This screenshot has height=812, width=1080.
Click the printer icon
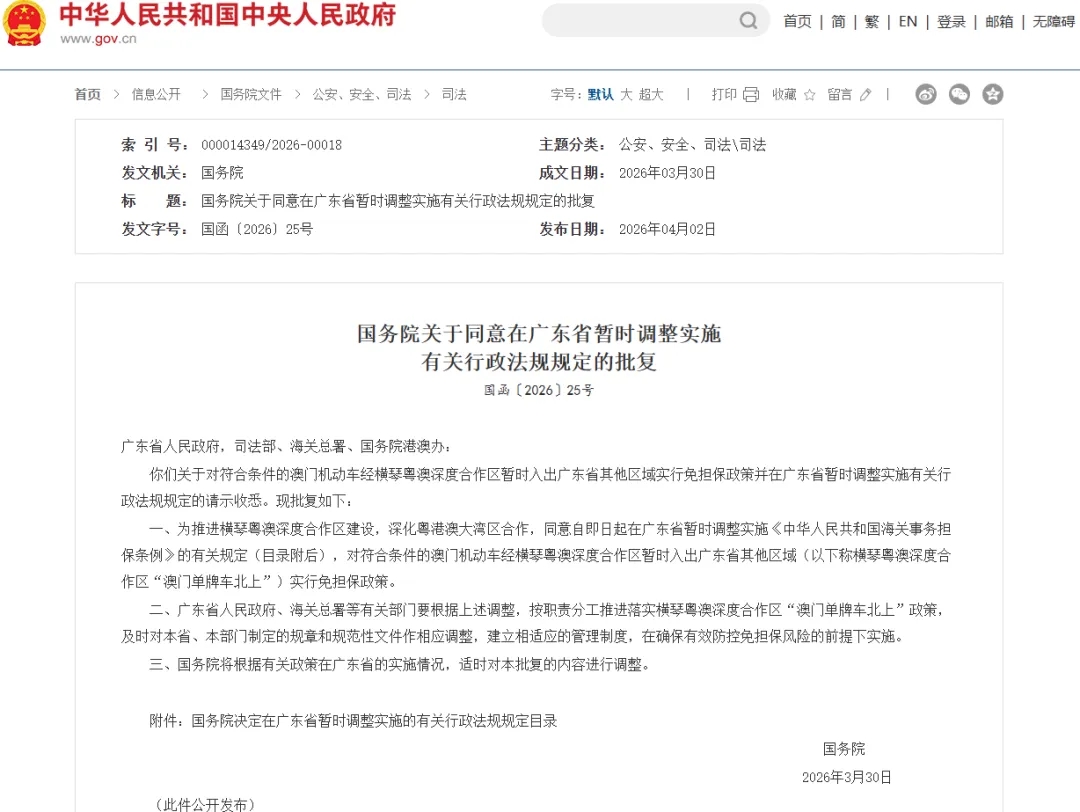tap(751, 94)
